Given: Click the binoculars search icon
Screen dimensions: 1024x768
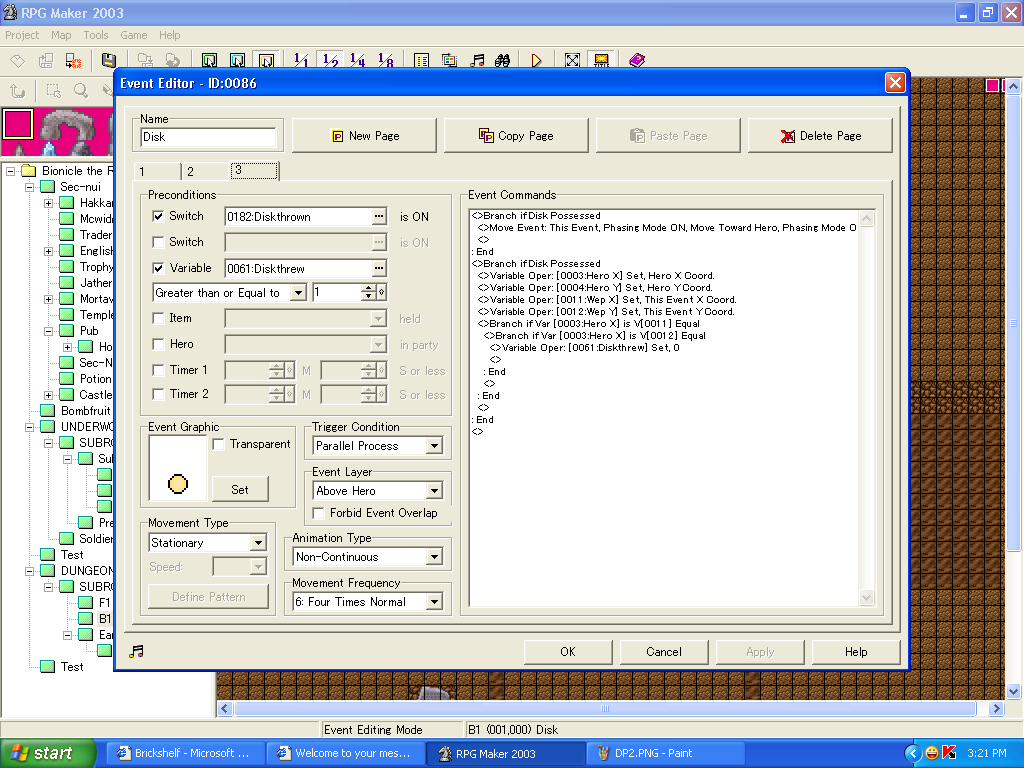Looking at the screenshot, I should tap(503, 61).
